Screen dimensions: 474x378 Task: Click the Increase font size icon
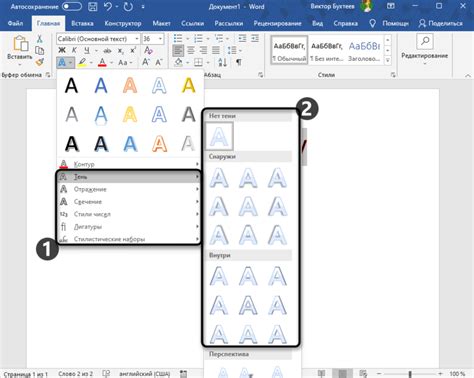146,62
